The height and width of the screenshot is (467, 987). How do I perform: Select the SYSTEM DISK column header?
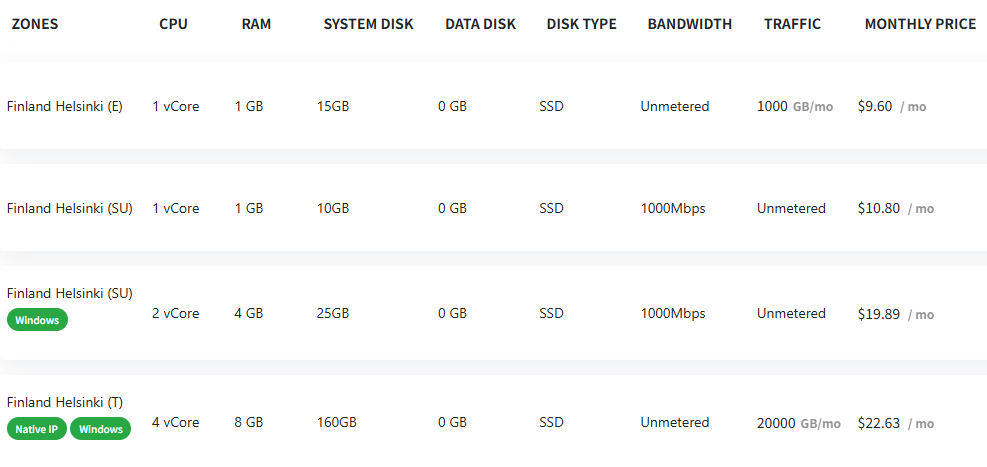coord(368,24)
